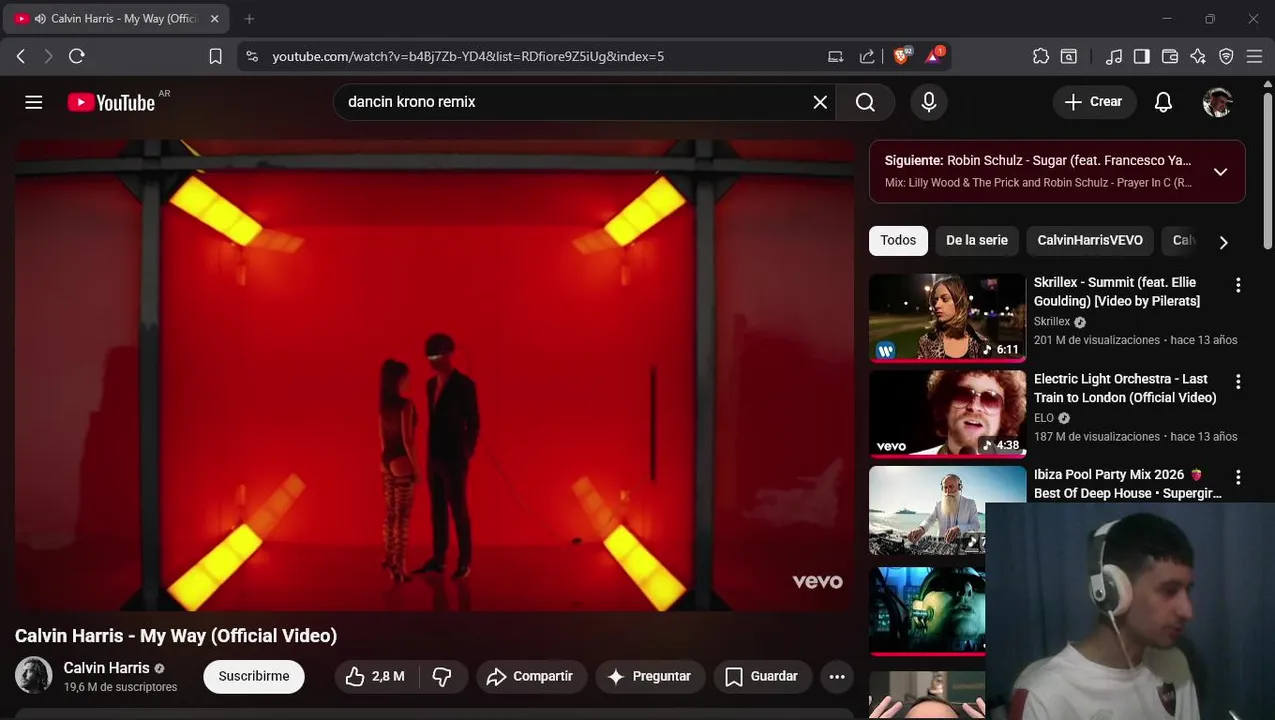Open the ELO channel name
The image size is (1275, 720).
[x=1044, y=418]
